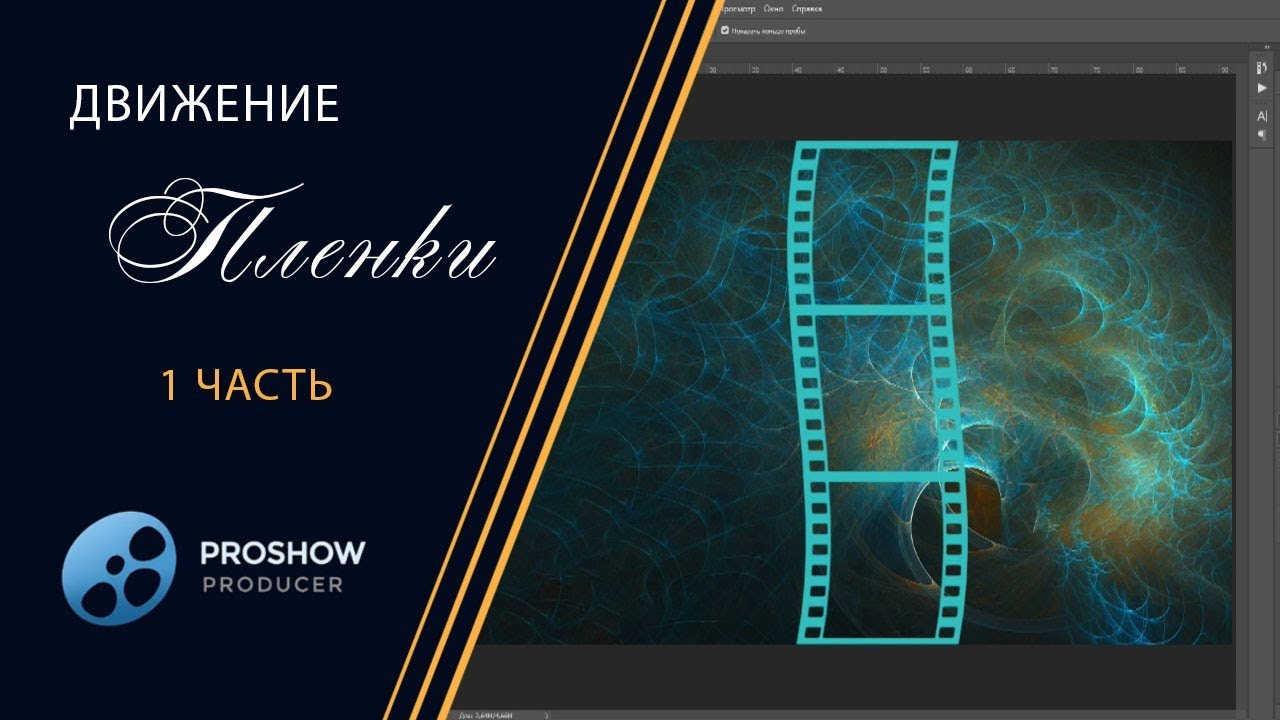The height and width of the screenshot is (720, 1280).
Task: Open the Справка menu
Action: pyautogui.click(x=806, y=8)
